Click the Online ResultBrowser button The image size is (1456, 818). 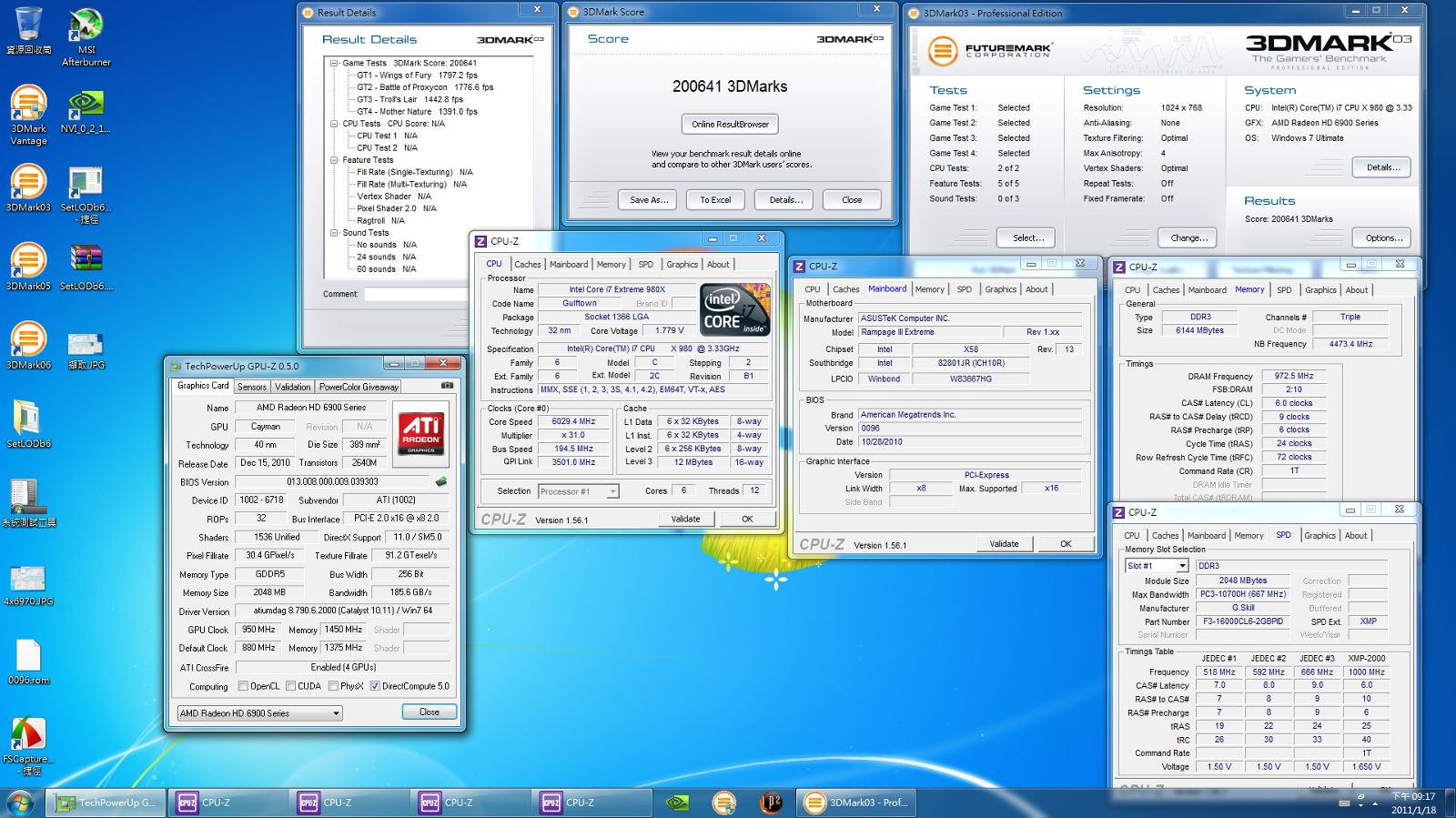click(730, 124)
